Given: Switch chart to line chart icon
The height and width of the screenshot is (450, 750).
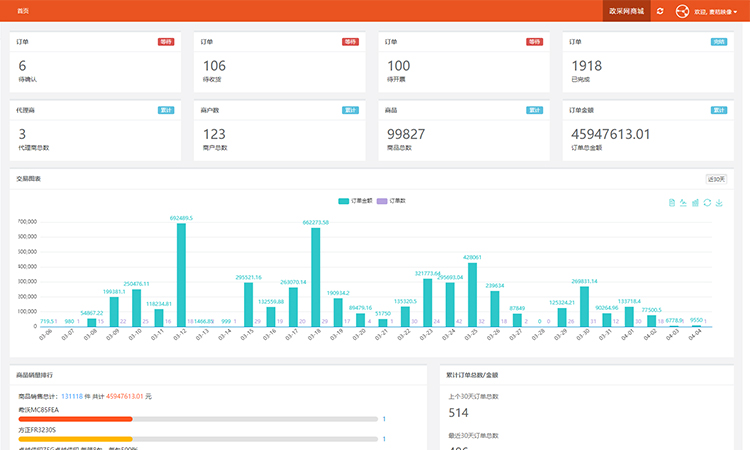Looking at the screenshot, I should [684, 202].
